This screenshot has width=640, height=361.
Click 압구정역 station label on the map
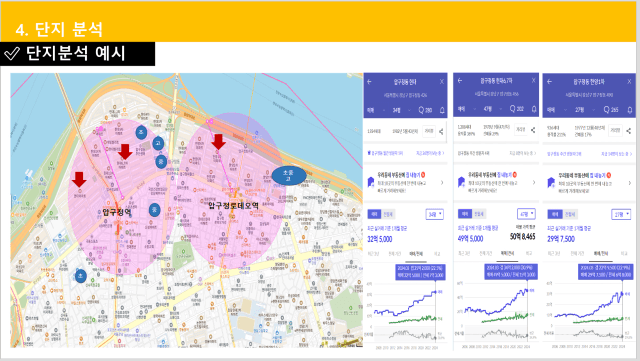[x=117, y=212]
